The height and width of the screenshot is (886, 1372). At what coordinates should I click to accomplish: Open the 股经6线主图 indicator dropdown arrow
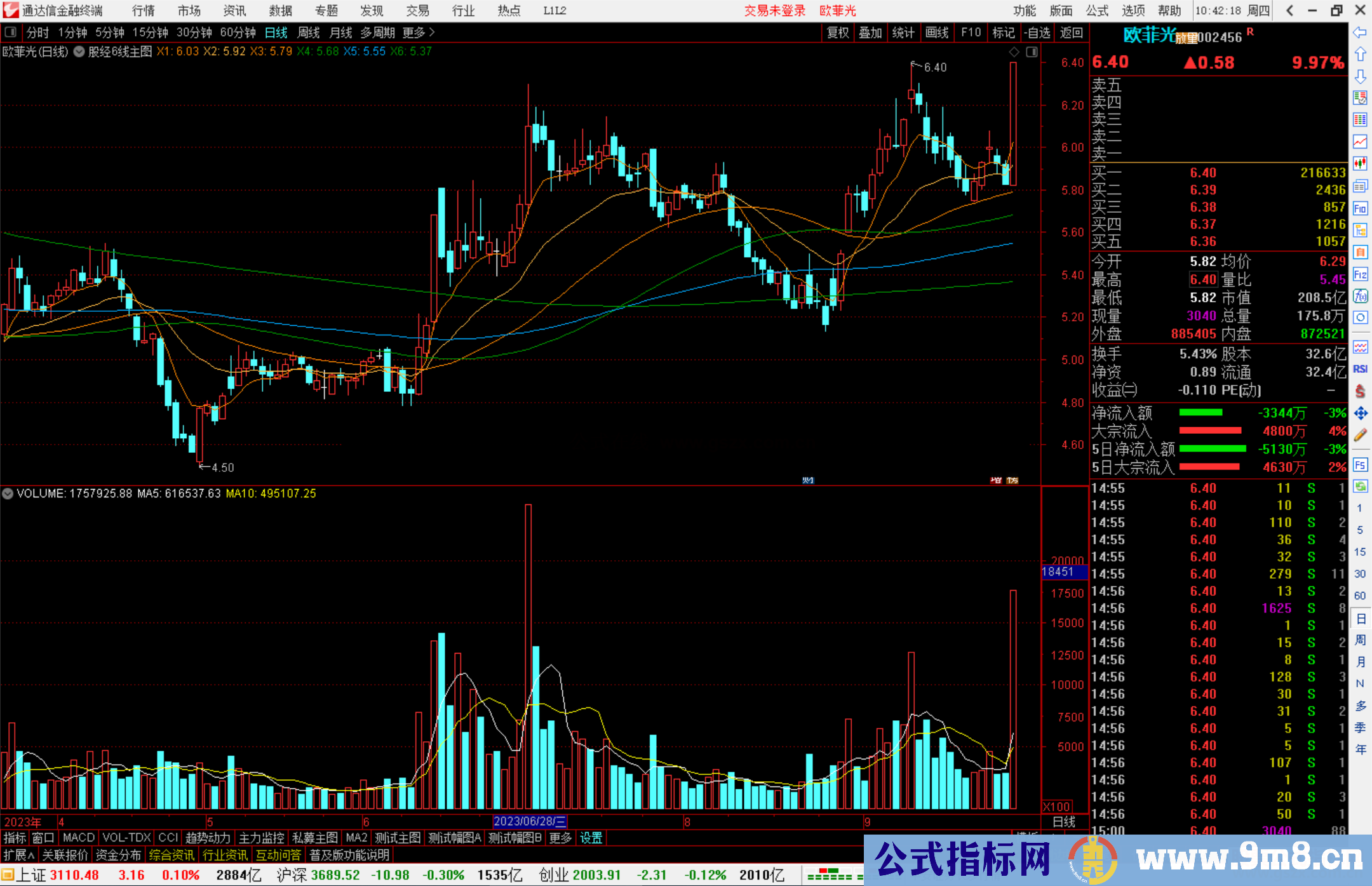tap(79, 52)
